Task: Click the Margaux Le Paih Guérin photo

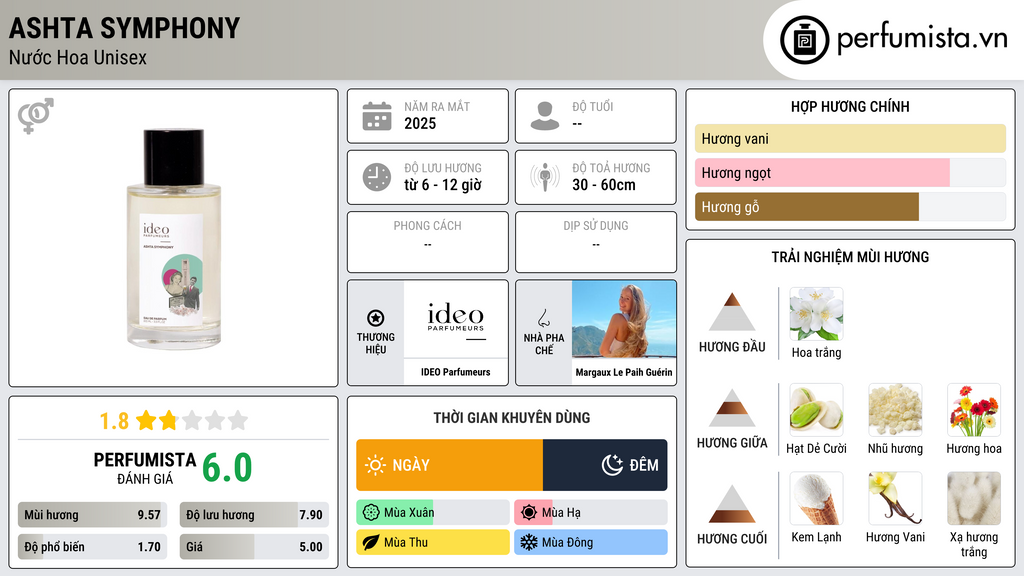Action: (624, 319)
